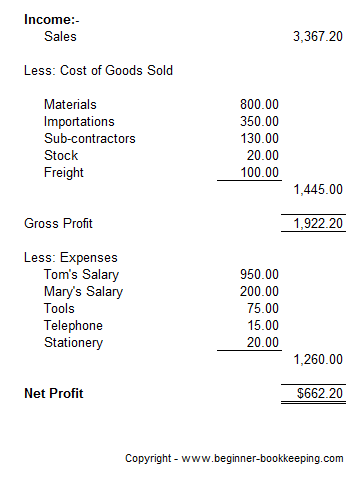Open the www.beginner-bookkeeping.com copyright link

262,459
